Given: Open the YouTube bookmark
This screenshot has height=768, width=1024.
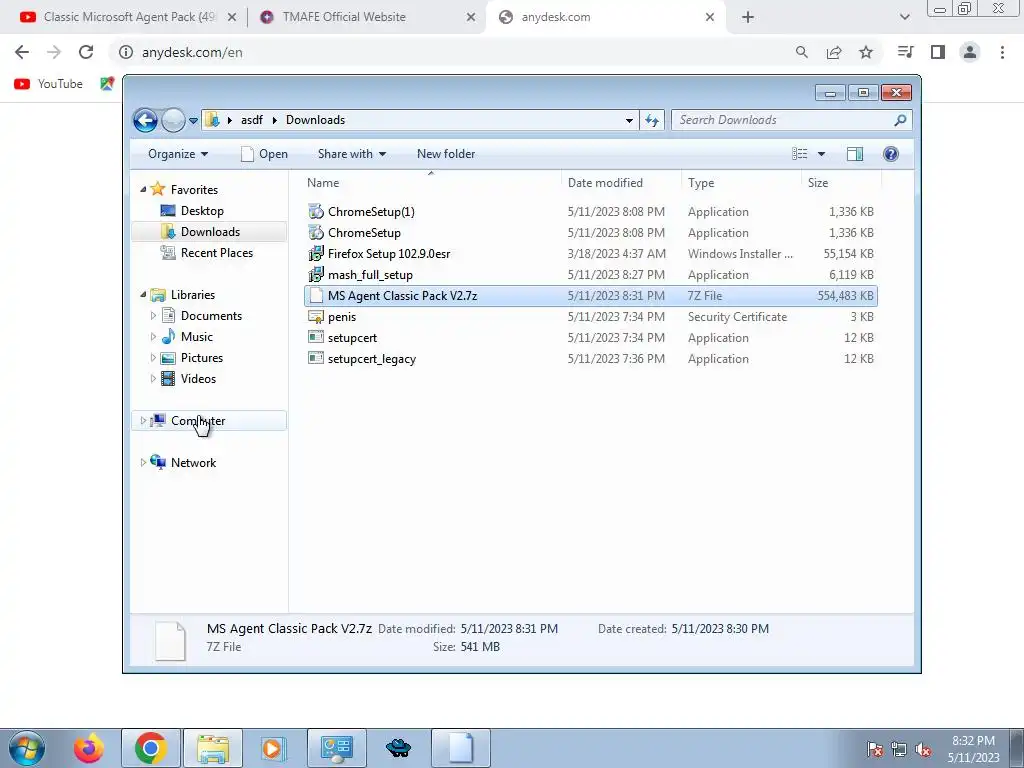Looking at the screenshot, I should click(x=48, y=84).
